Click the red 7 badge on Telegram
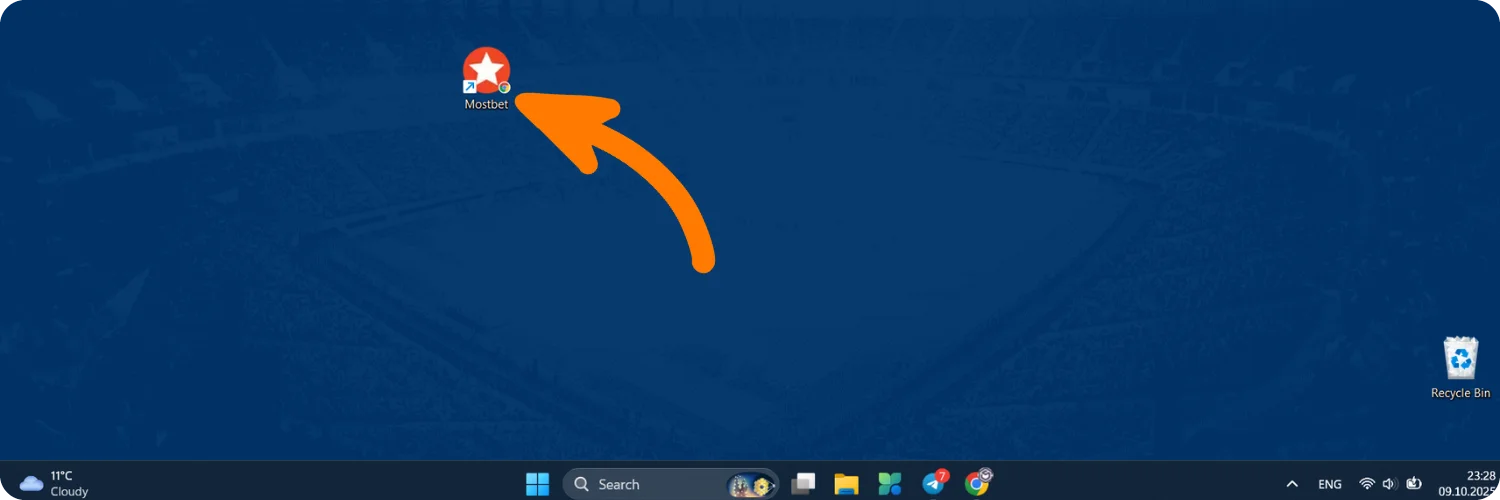This screenshot has height=500, width=1500. pos(942,475)
